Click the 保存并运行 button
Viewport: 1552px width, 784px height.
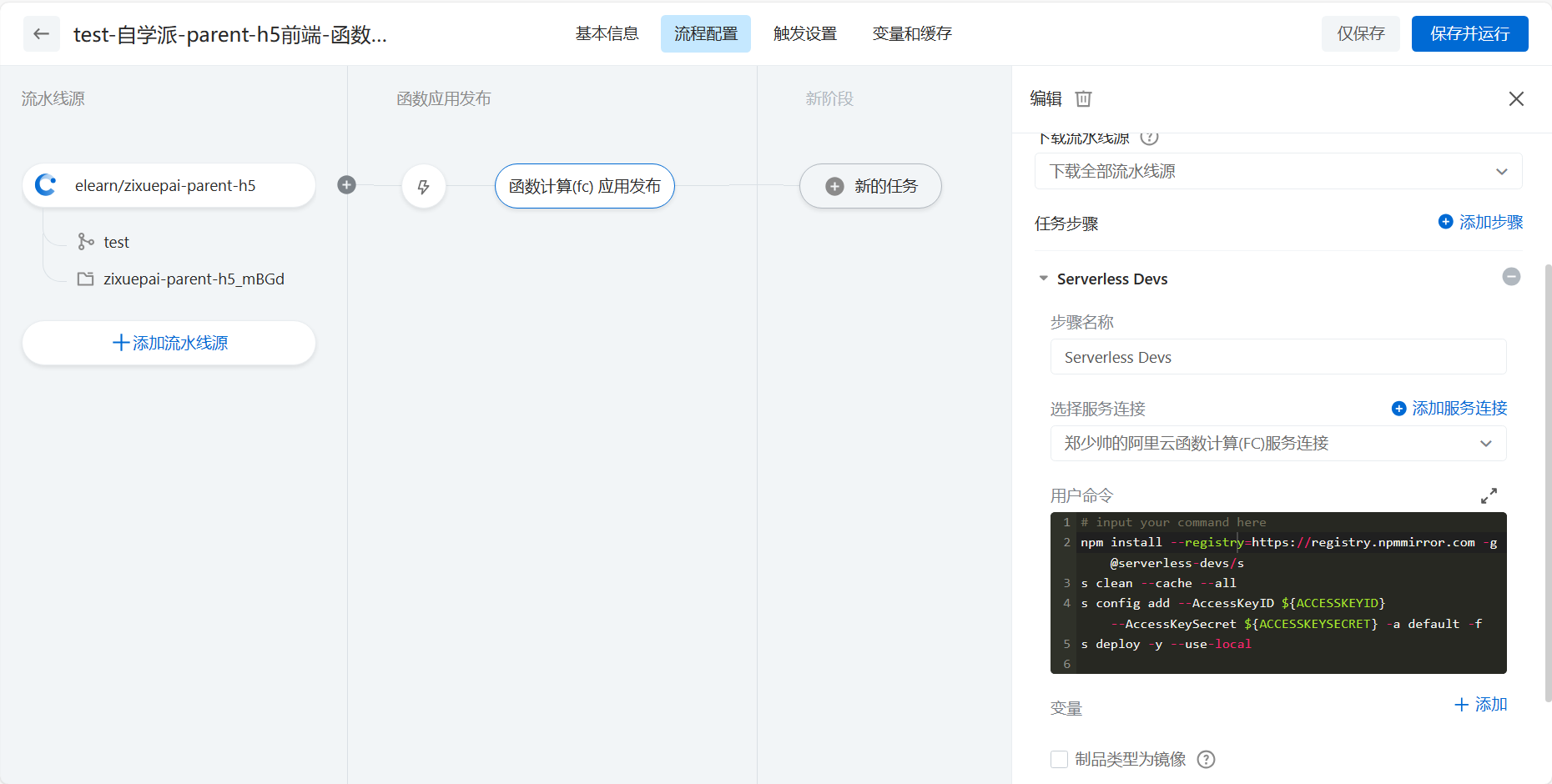[x=1470, y=34]
